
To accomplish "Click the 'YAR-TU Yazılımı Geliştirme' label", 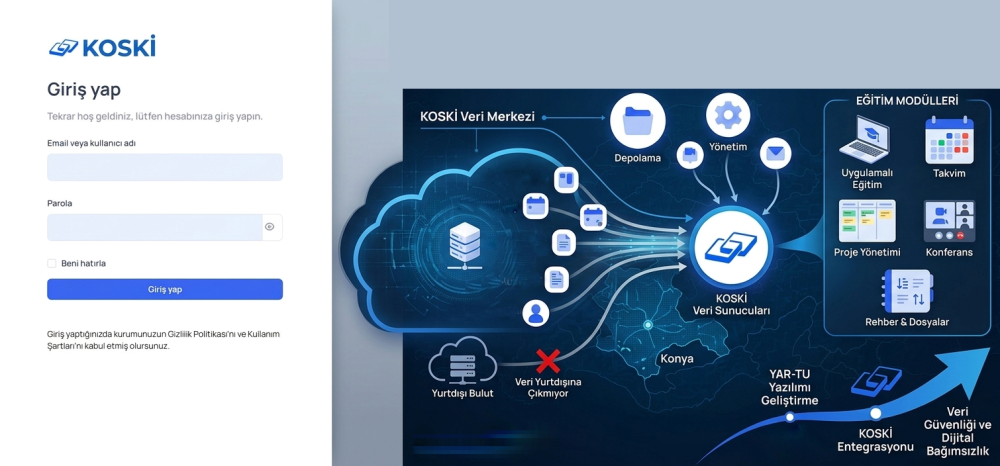I will [x=790, y=389].
